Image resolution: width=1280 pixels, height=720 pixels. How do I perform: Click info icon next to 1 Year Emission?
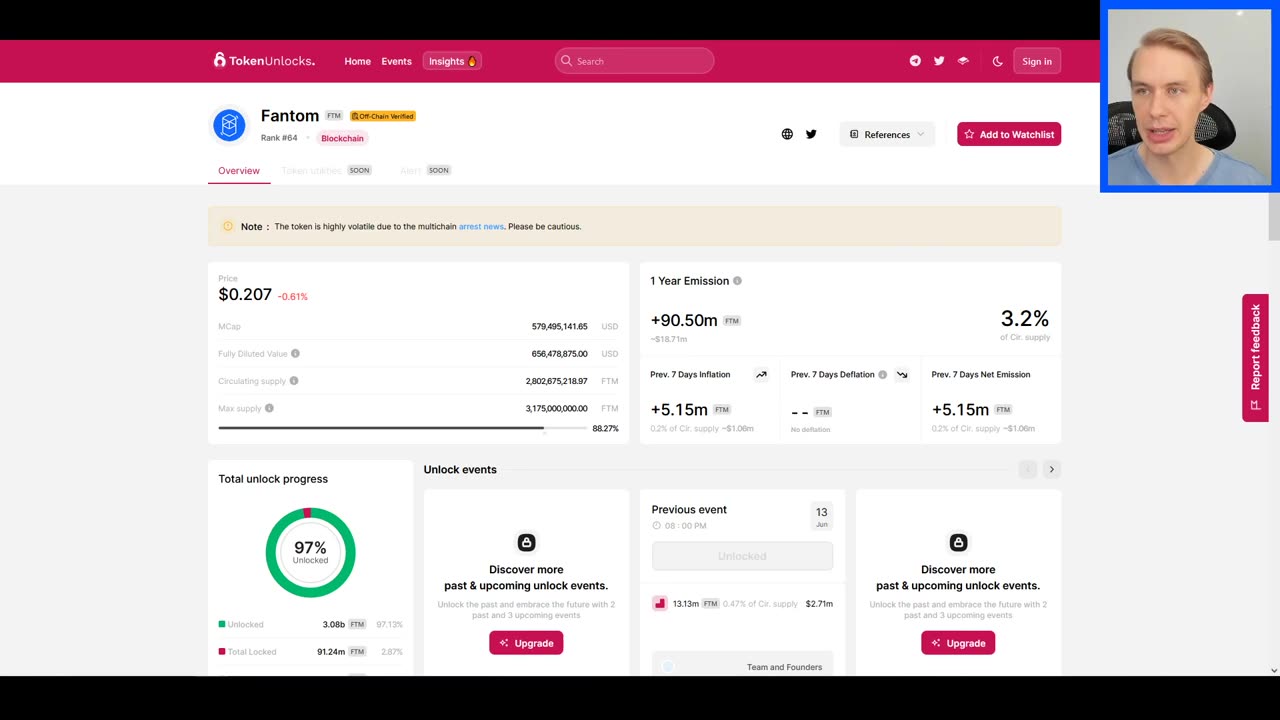(x=737, y=281)
